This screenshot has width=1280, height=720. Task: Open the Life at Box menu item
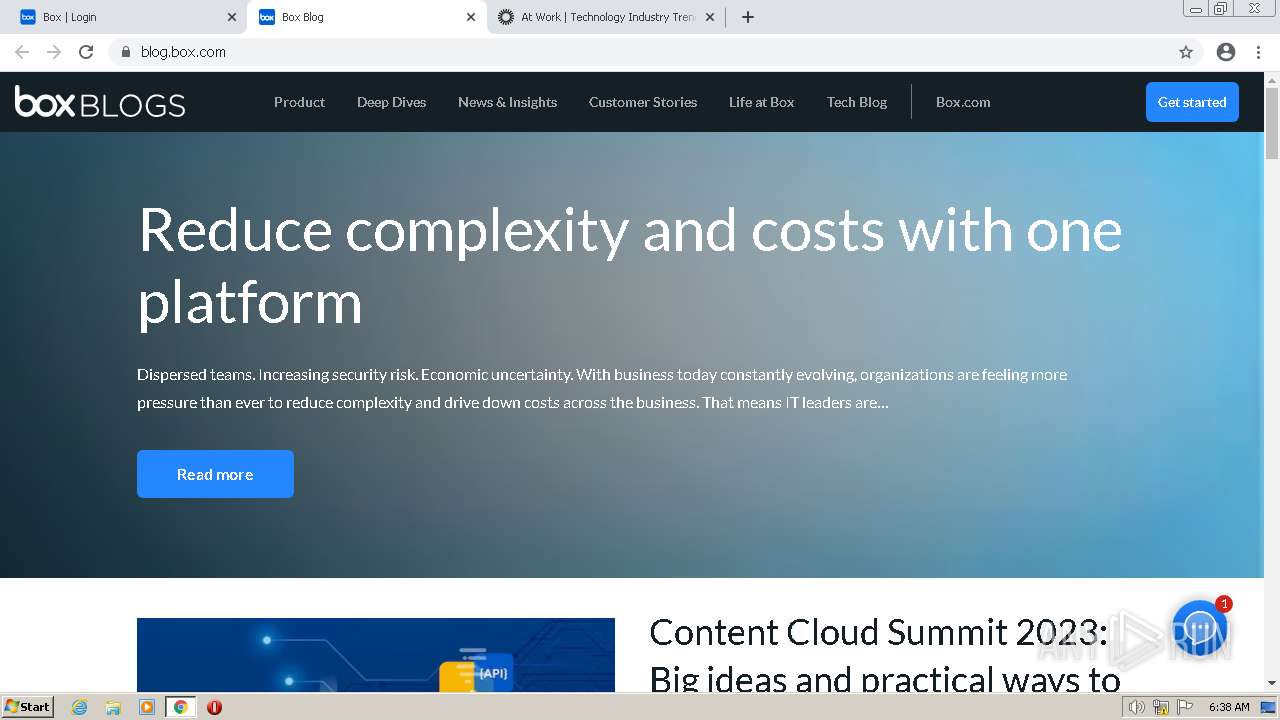pos(761,102)
